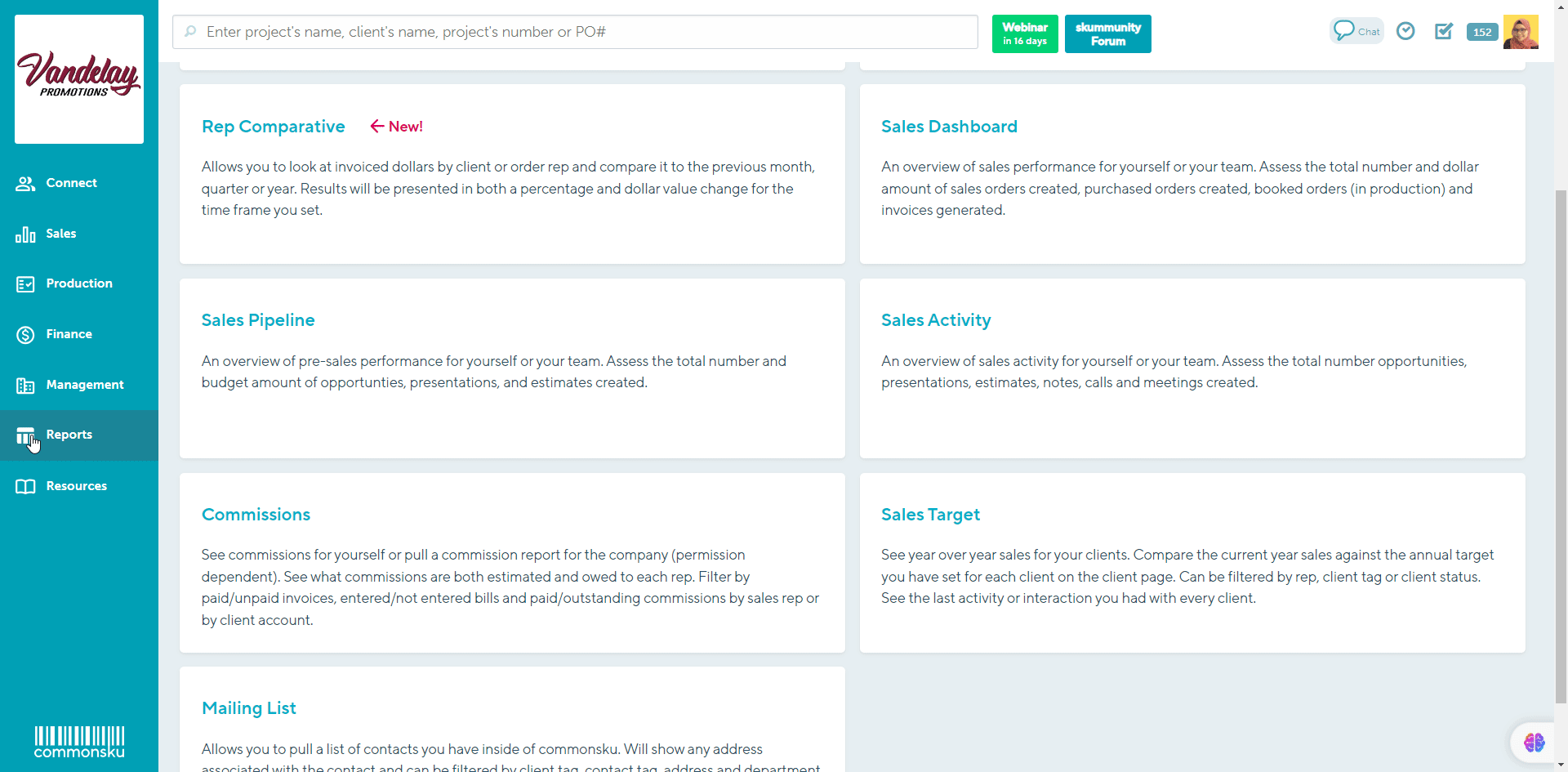This screenshot has height=772, width=1568.
Task: Select Reports in the sidebar menu
Action: [69, 435]
